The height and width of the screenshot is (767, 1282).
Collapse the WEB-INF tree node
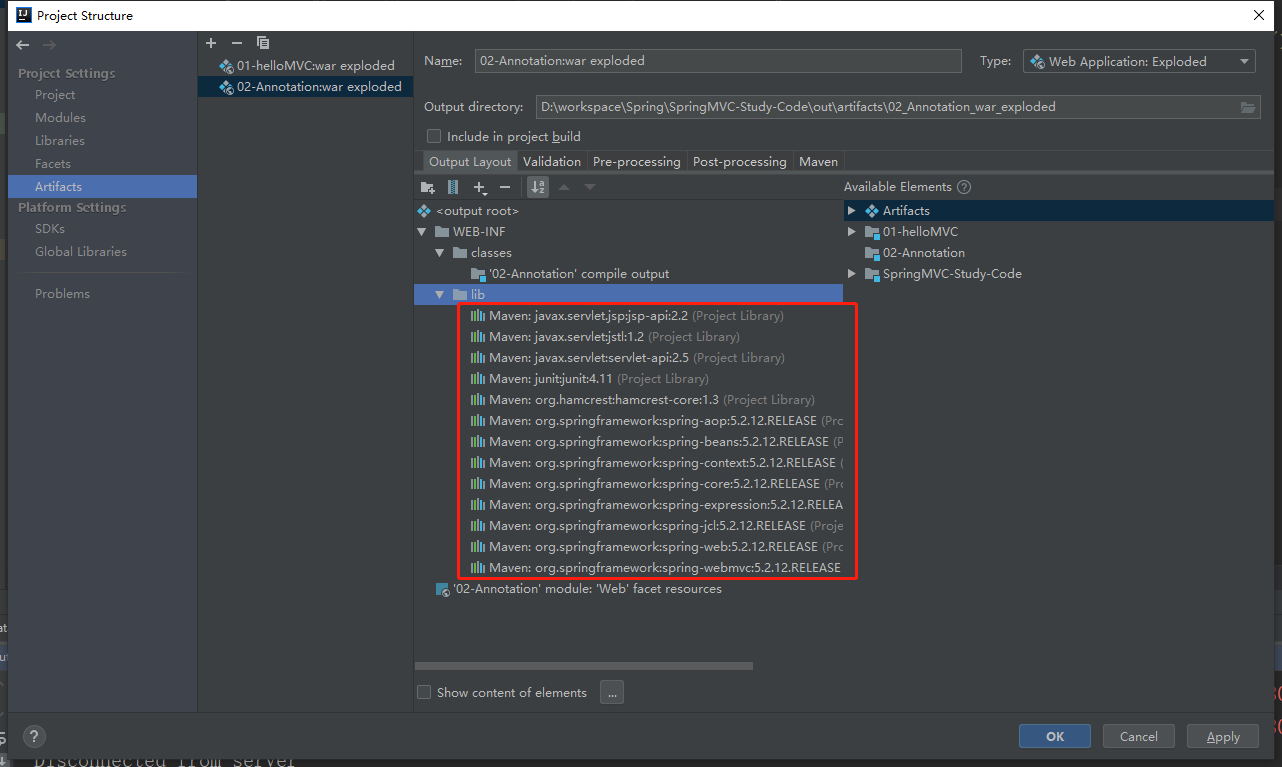tap(423, 232)
